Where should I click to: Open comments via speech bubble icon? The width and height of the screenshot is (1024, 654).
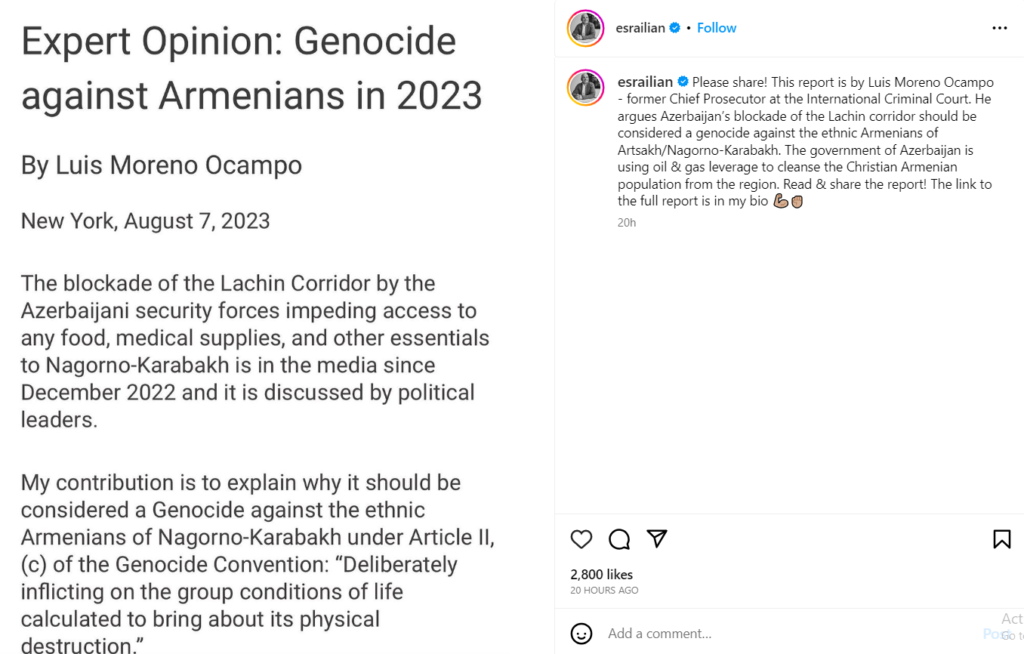click(619, 539)
